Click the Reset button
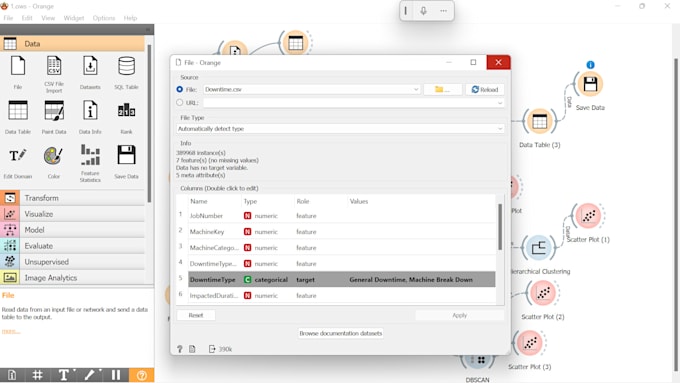 tap(196, 315)
